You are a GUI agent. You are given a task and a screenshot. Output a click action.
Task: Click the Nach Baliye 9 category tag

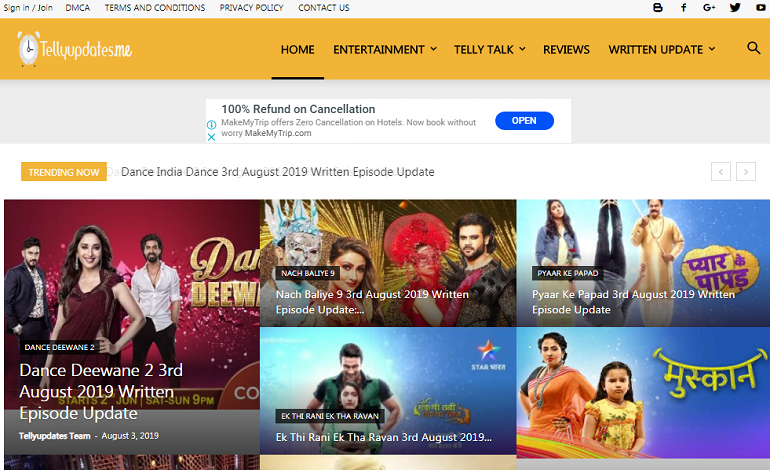pyautogui.click(x=308, y=273)
